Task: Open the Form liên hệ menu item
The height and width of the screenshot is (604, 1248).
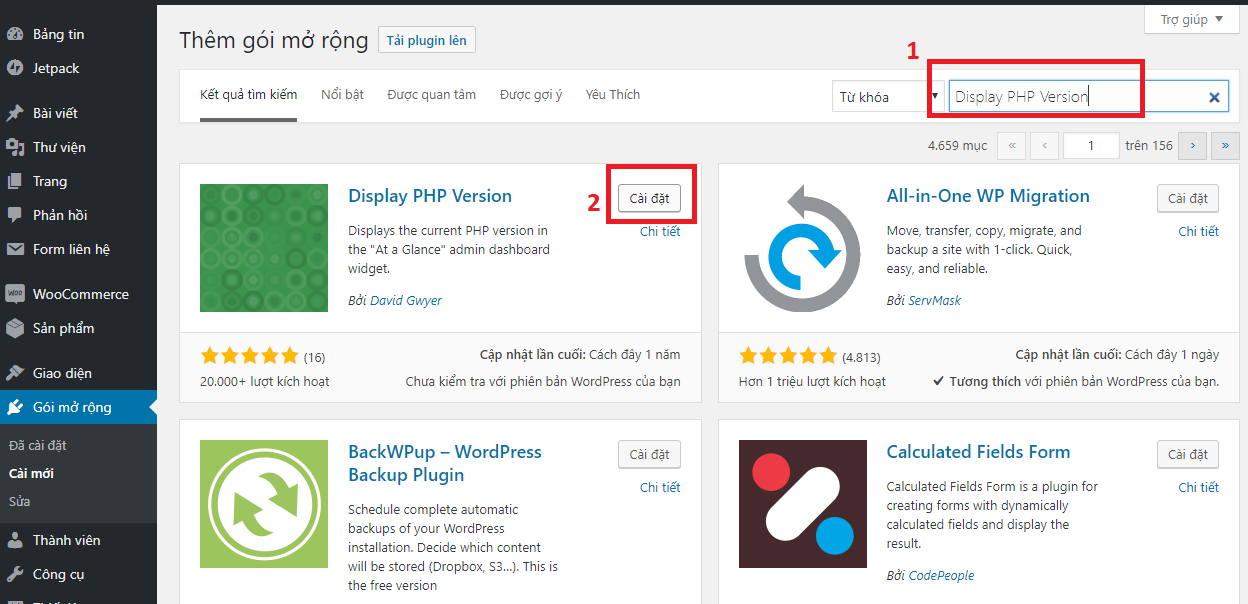Action: [x=78, y=249]
